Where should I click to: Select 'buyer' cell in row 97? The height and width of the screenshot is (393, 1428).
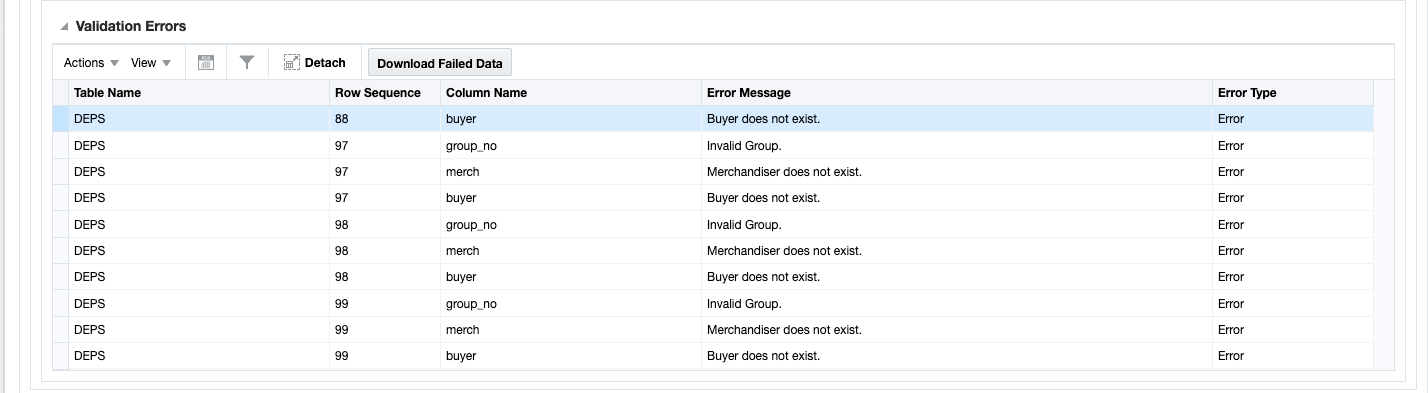571,198
